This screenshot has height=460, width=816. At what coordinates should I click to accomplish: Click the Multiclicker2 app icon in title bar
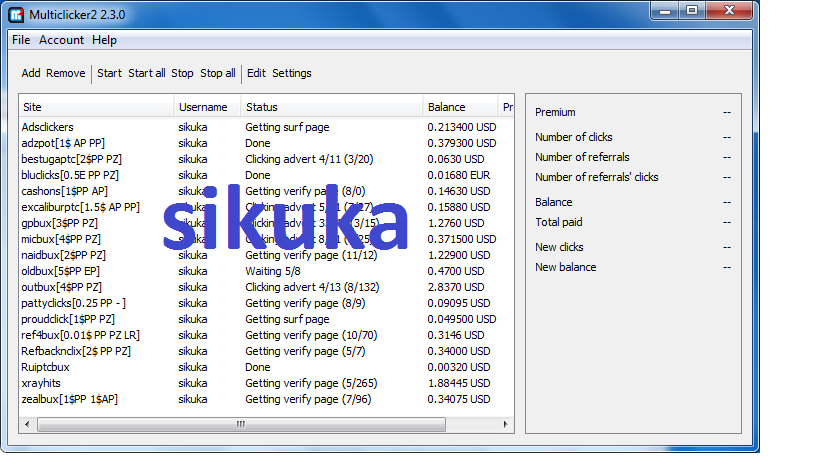click(16, 15)
